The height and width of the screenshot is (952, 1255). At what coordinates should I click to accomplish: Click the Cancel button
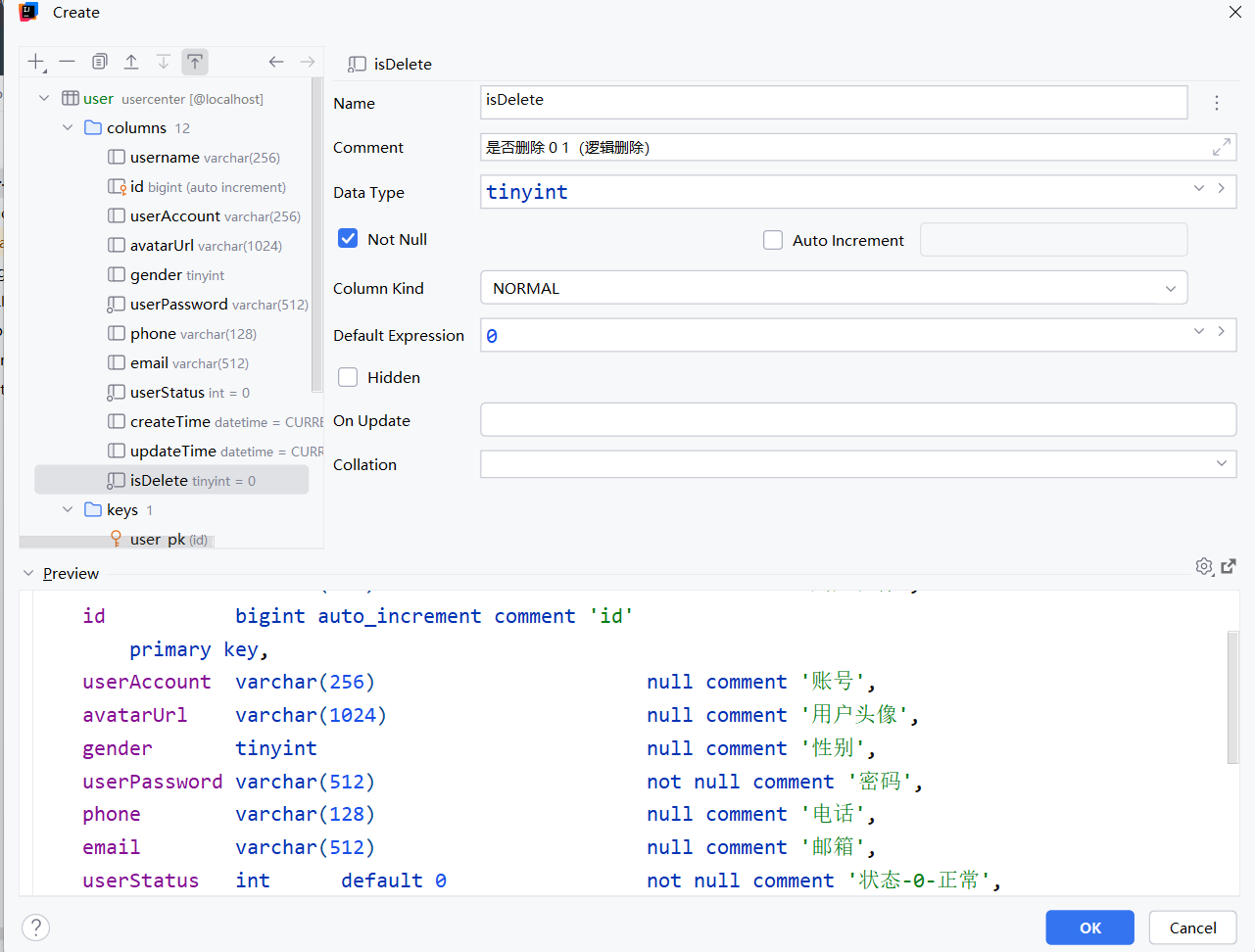pos(1192,928)
